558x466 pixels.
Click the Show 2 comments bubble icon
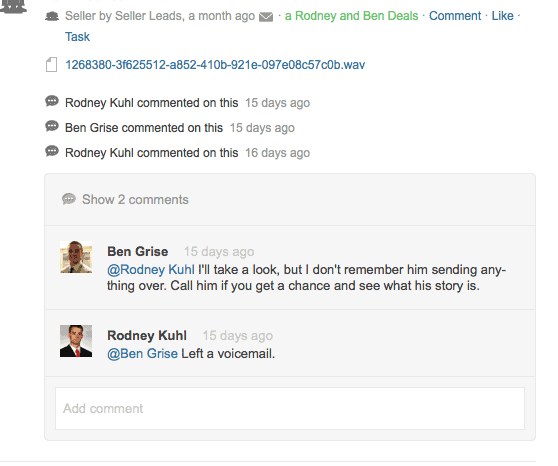tap(69, 199)
